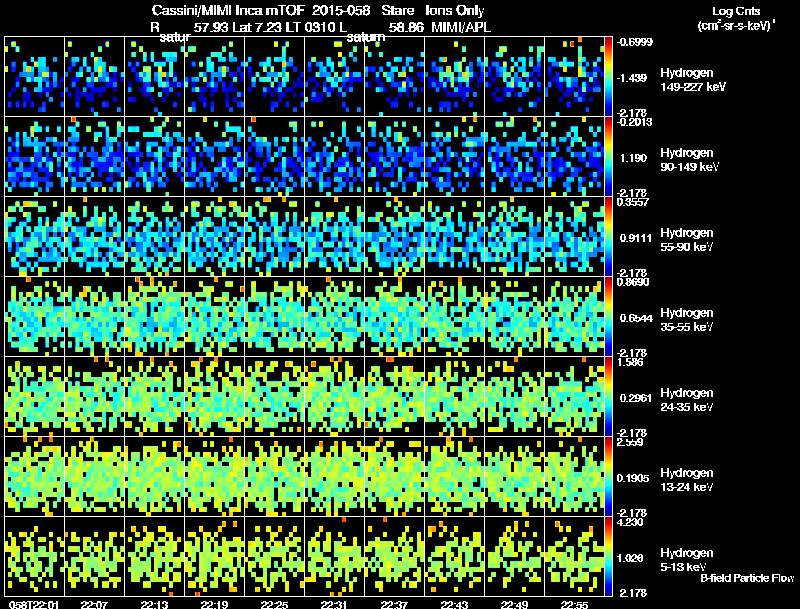Click the color bar beside Hydrogen 35-55 keV
The image size is (800, 609).
[608, 317]
